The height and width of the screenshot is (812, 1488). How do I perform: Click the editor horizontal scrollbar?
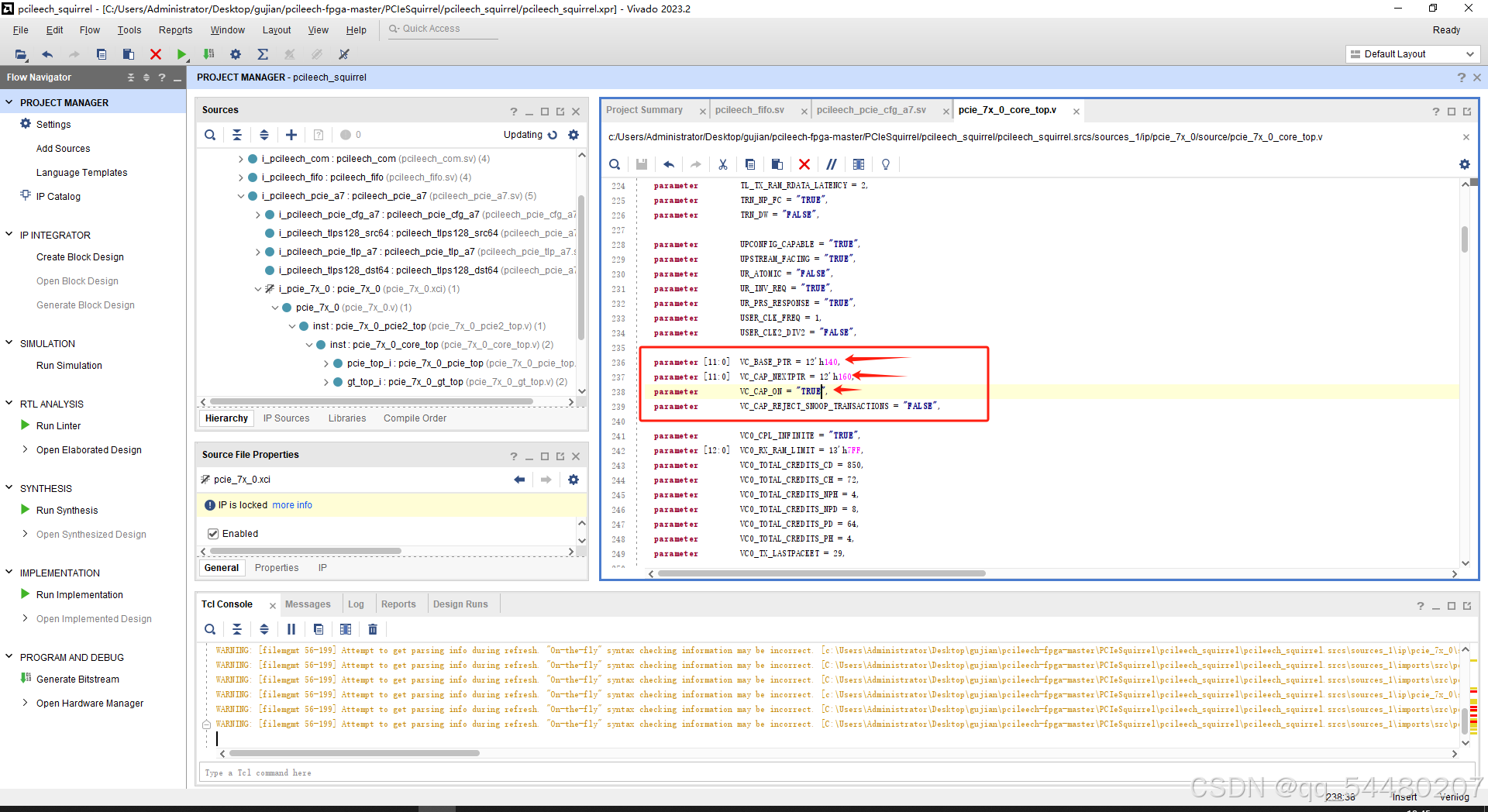[821, 574]
